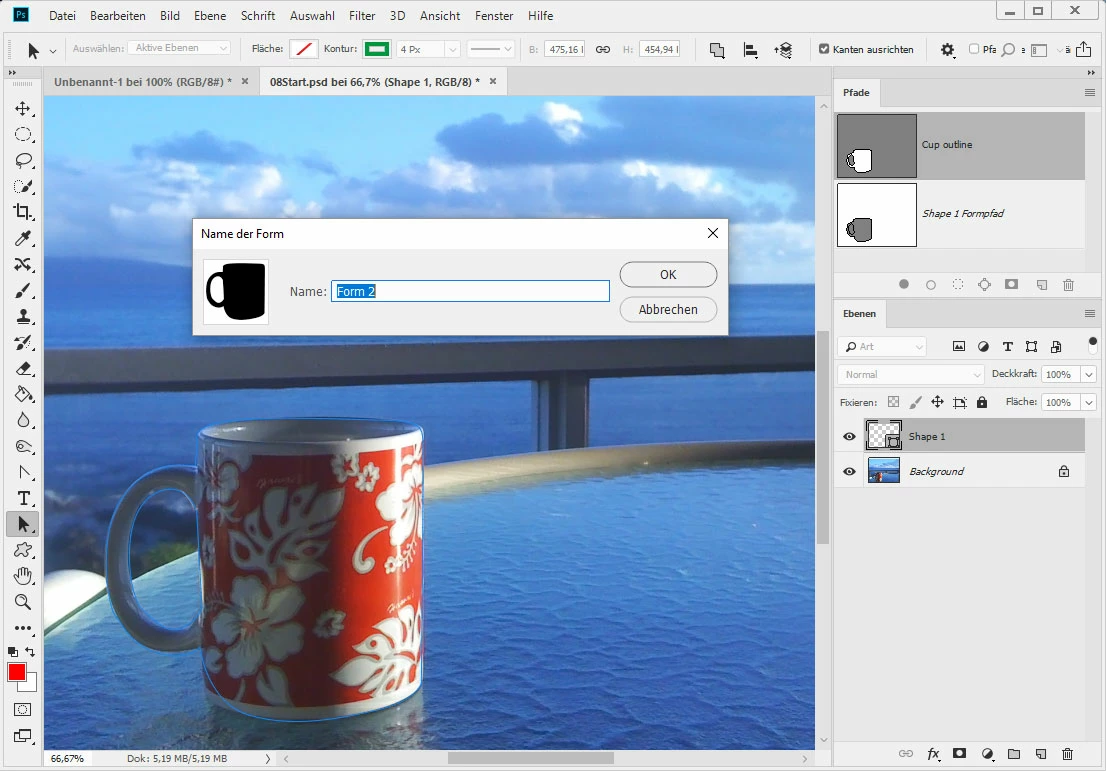Open the Fenster menu
Image resolution: width=1106 pixels, height=771 pixels.
tap(494, 16)
